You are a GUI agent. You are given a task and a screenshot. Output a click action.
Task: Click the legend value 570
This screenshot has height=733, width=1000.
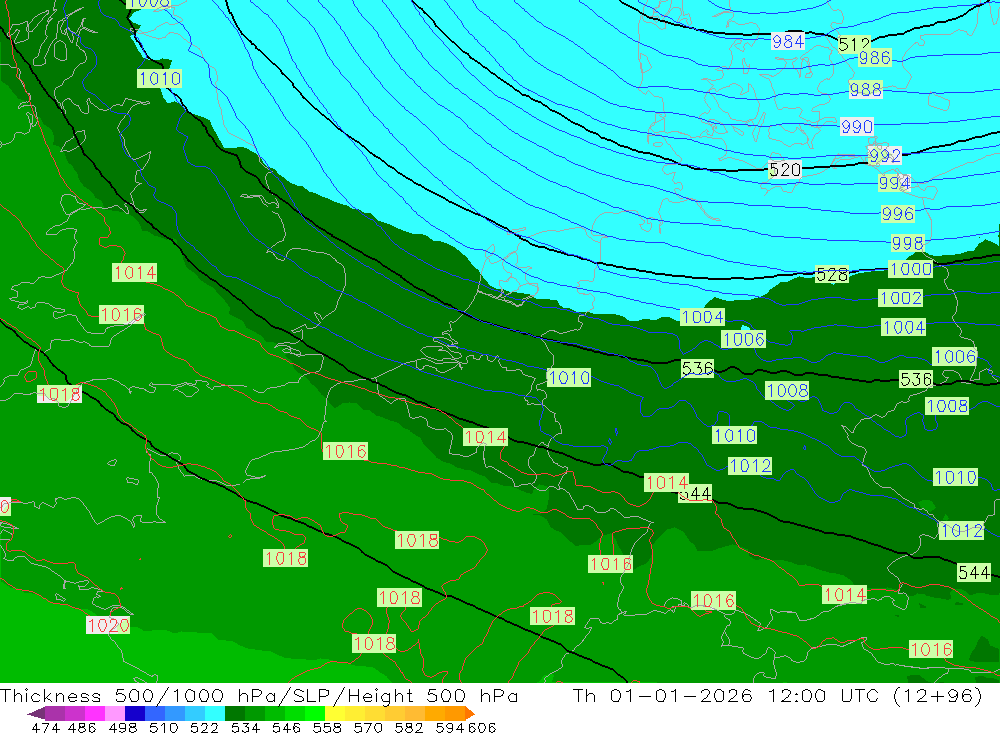(x=367, y=727)
